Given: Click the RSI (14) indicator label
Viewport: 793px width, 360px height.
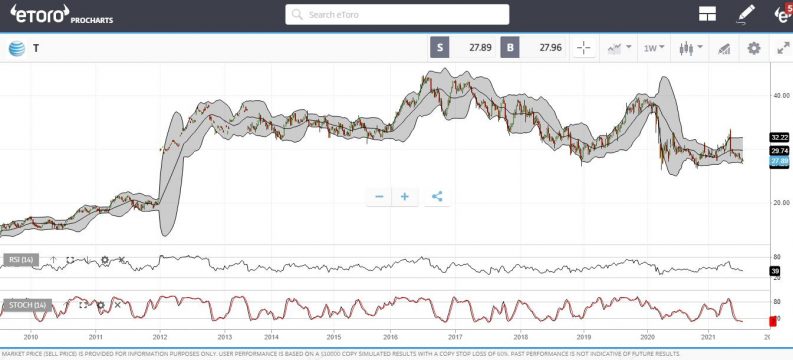Looking at the screenshot, I should [21, 260].
